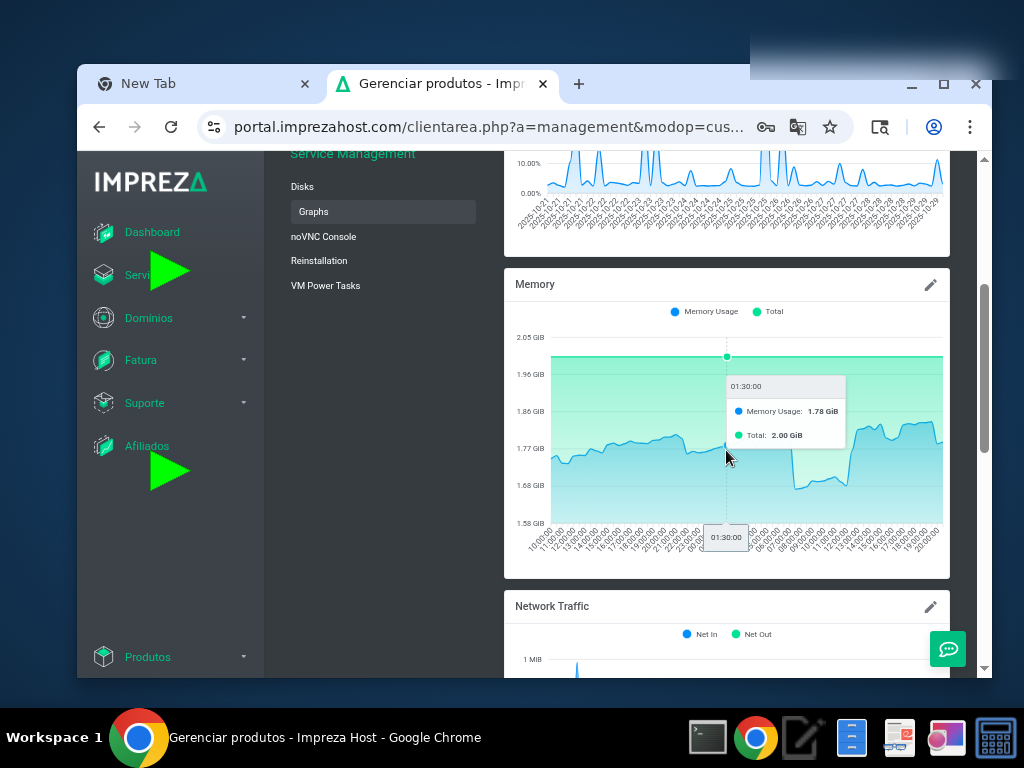This screenshot has height=768, width=1024.
Task: Click the Network Traffic title text
Action: (x=552, y=607)
